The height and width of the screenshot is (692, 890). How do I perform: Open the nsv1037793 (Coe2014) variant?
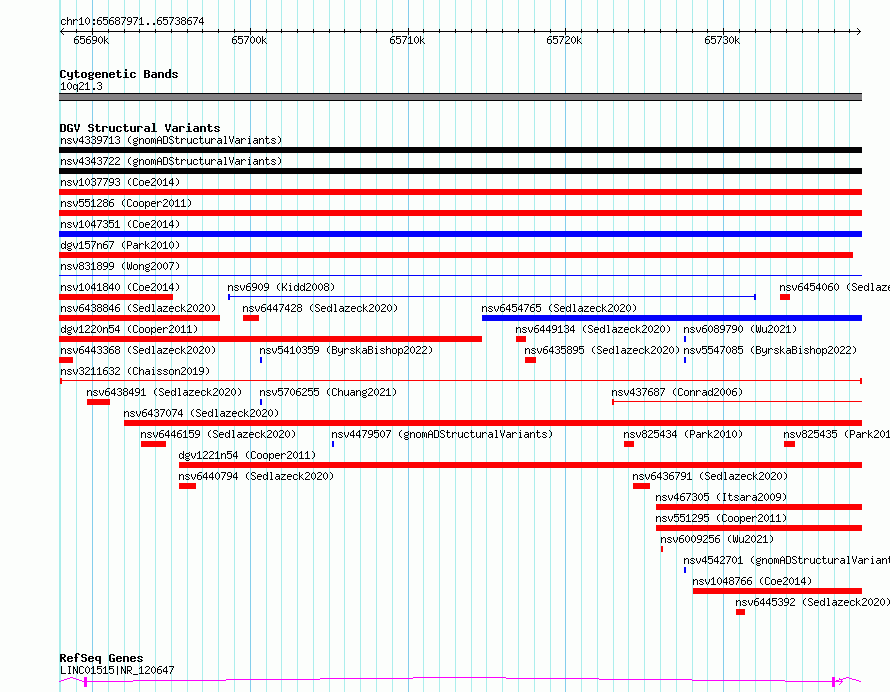click(120, 182)
